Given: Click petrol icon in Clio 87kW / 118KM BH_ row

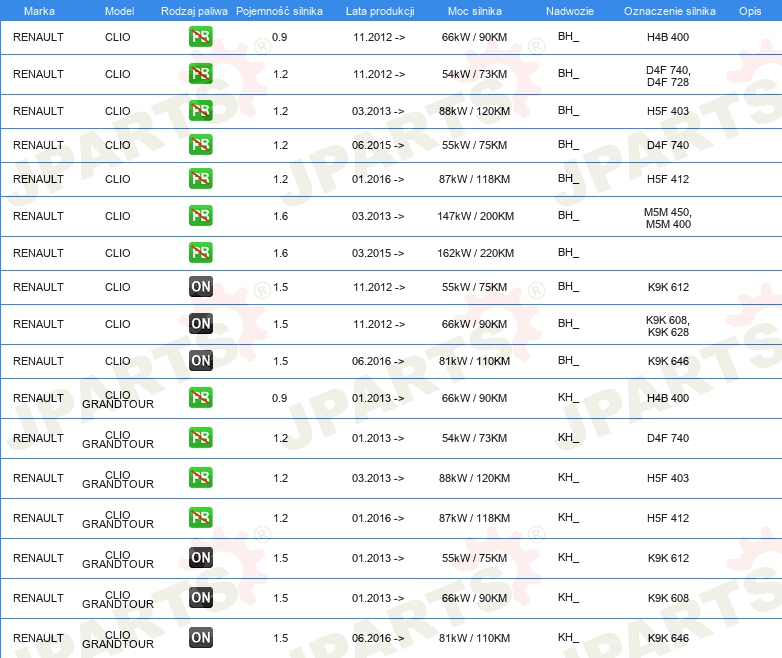Looking at the screenshot, I should point(200,178).
